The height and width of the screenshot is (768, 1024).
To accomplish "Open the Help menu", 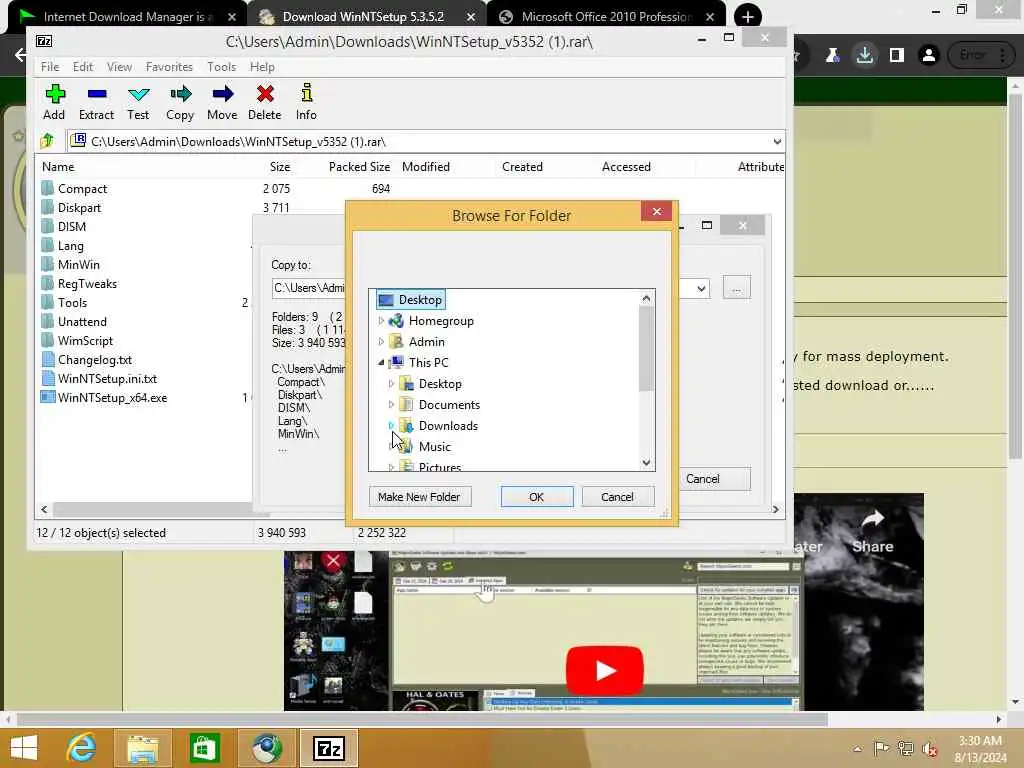I will click(x=262, y=67).
